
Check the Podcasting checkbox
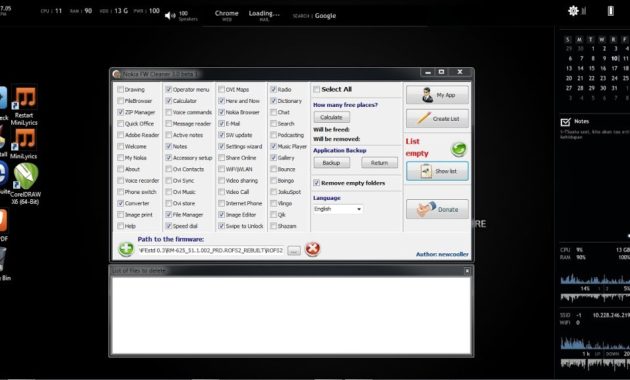(274, 135)
